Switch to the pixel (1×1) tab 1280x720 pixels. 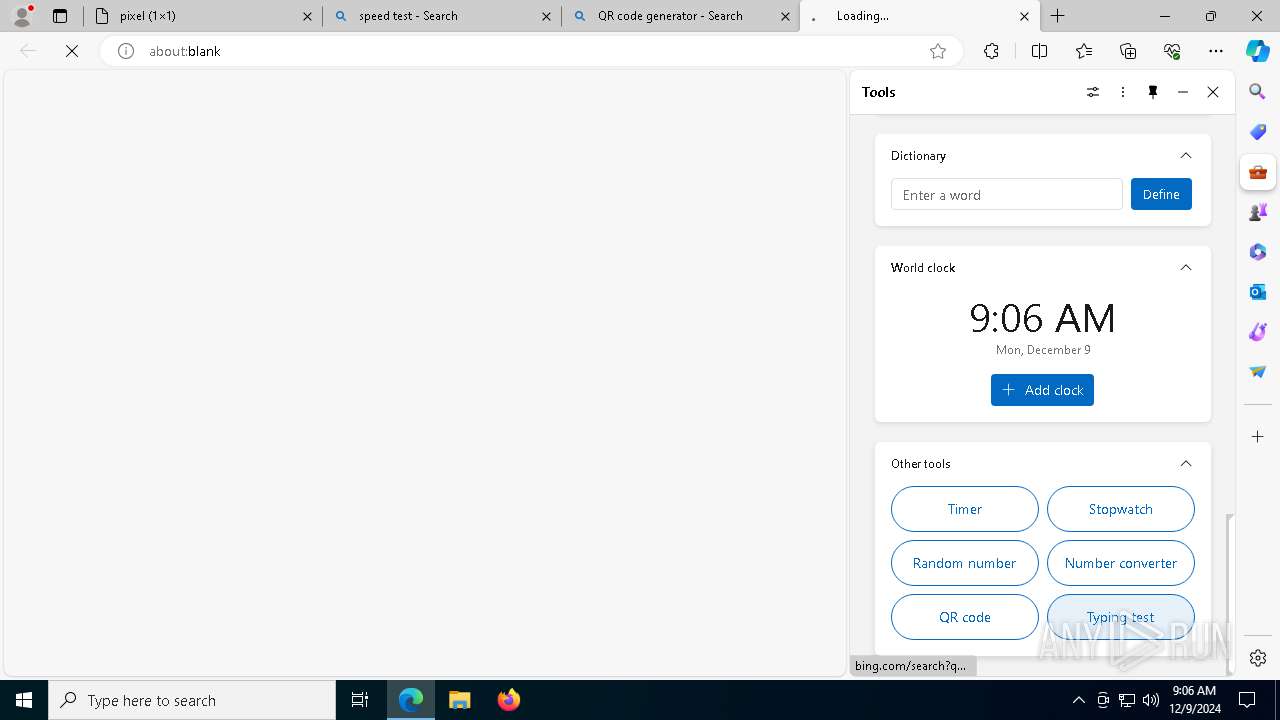[202, 16]
